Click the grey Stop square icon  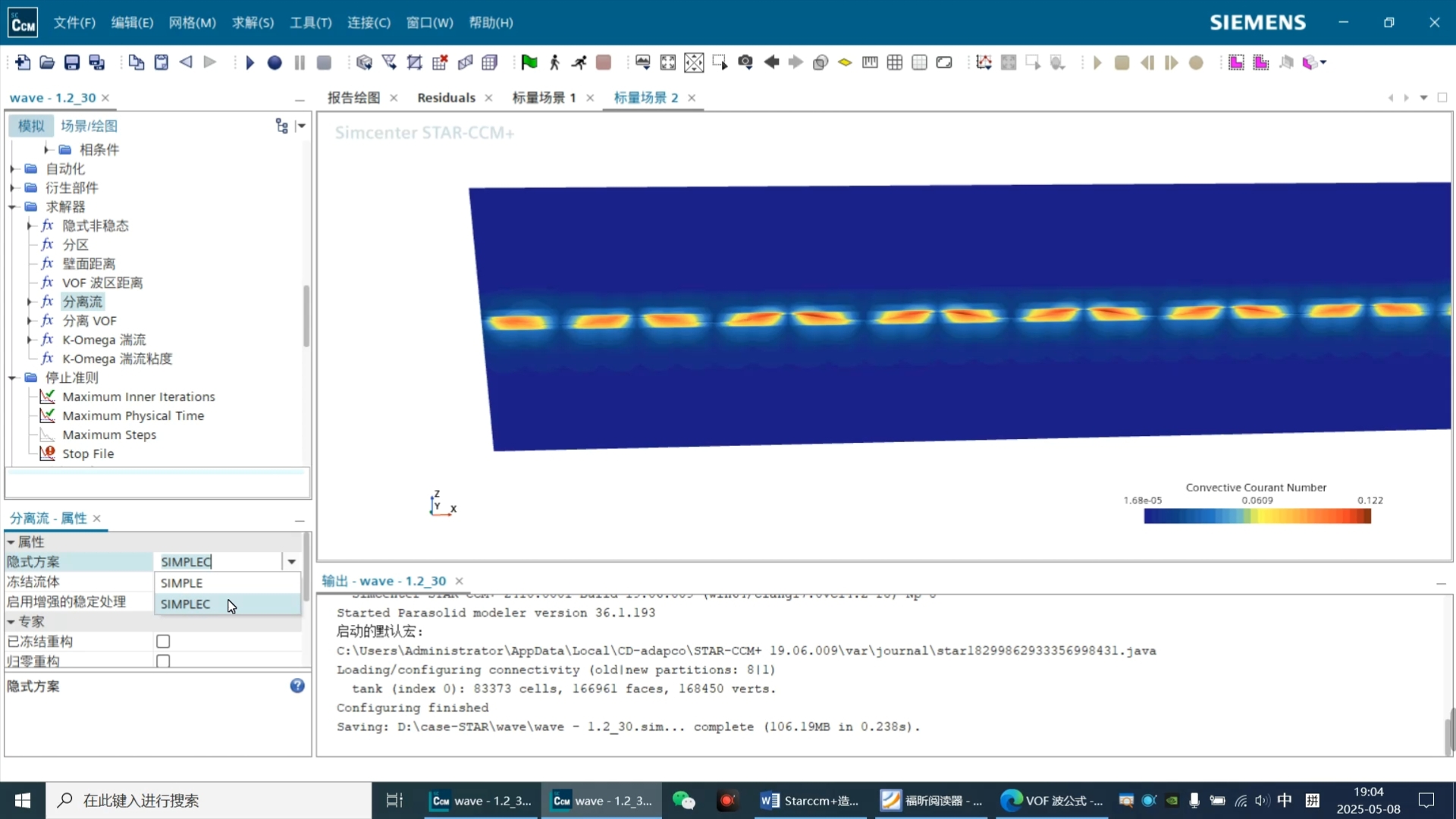tap(324, 63)
